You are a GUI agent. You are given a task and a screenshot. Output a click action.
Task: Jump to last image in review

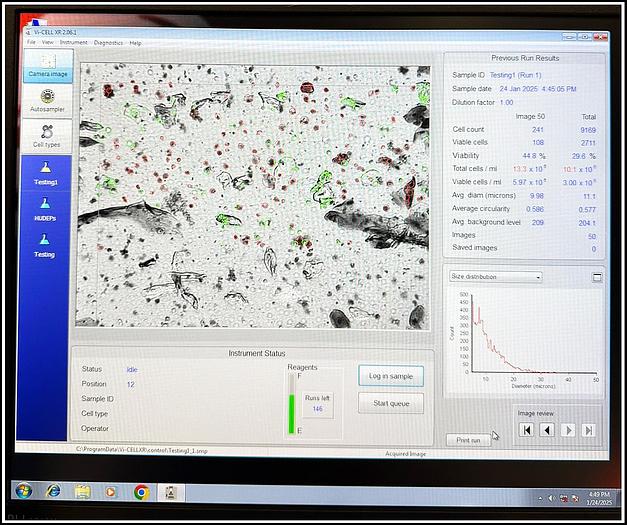tap(589, 430)
